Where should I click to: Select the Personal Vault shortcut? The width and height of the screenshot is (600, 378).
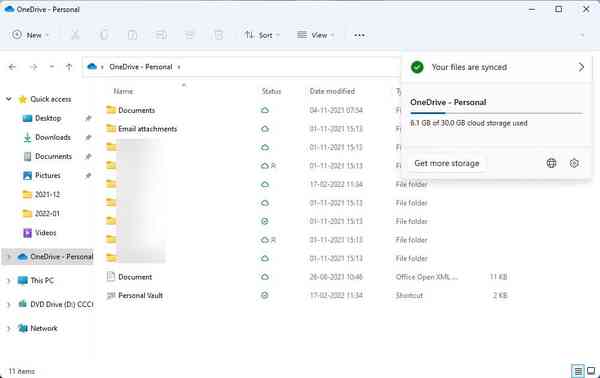pos(140,295)
